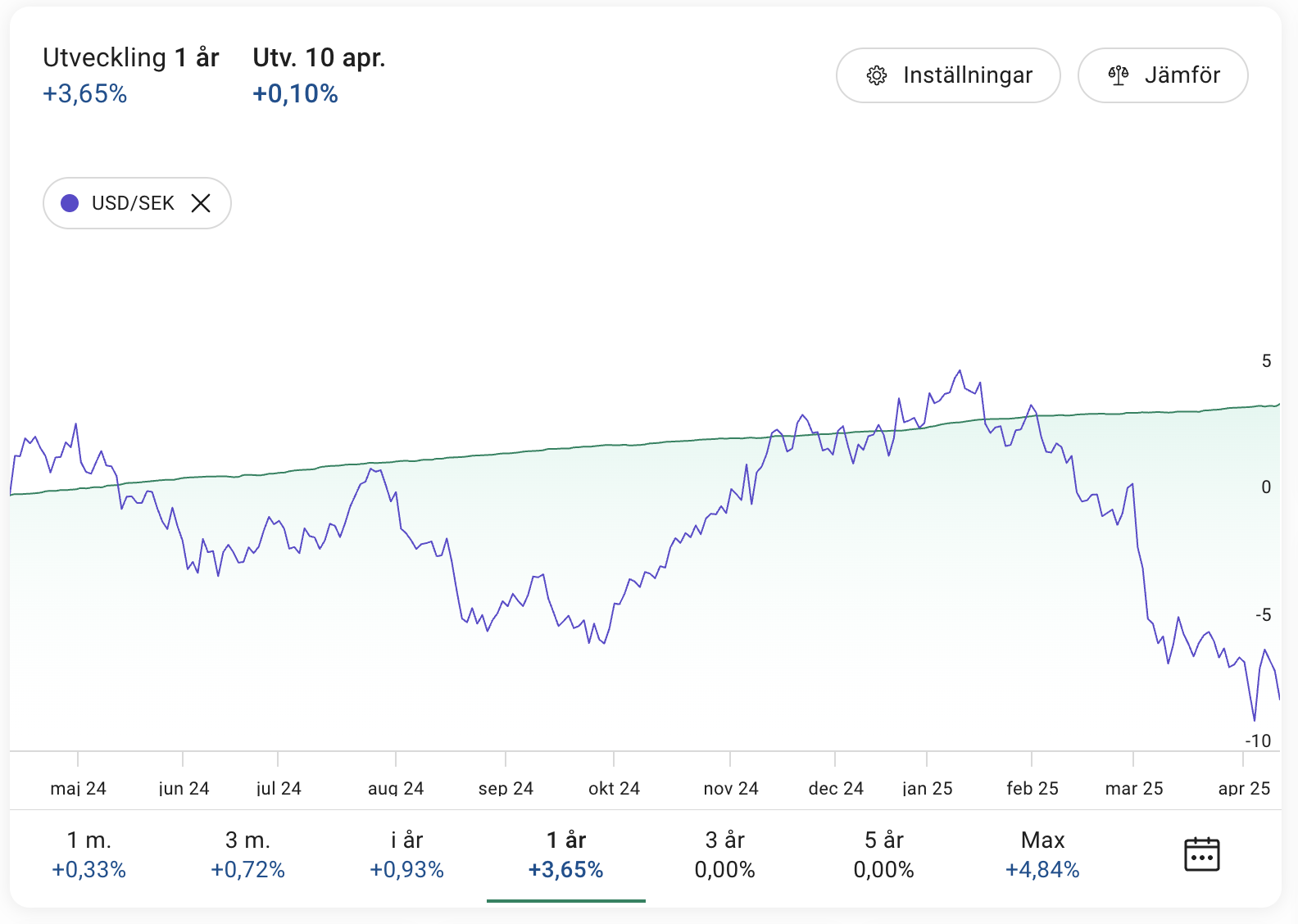The width and height of the screenshot is (1298, 924).
Task: Switch to the 3 m. period
Action: point(247,854)
